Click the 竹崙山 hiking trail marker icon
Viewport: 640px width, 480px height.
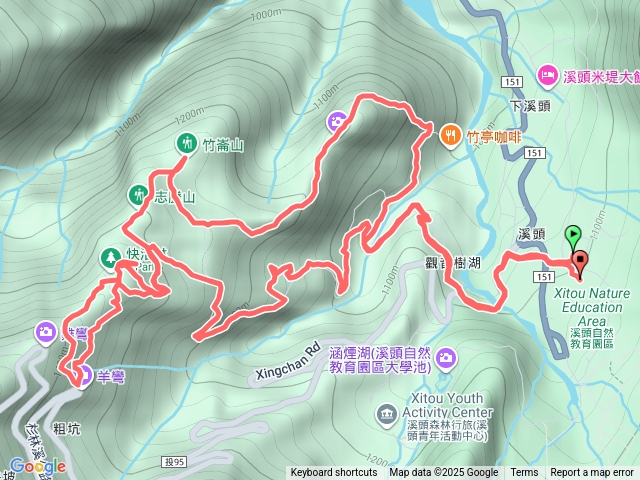pyautogui.click(x=187, y=144)
